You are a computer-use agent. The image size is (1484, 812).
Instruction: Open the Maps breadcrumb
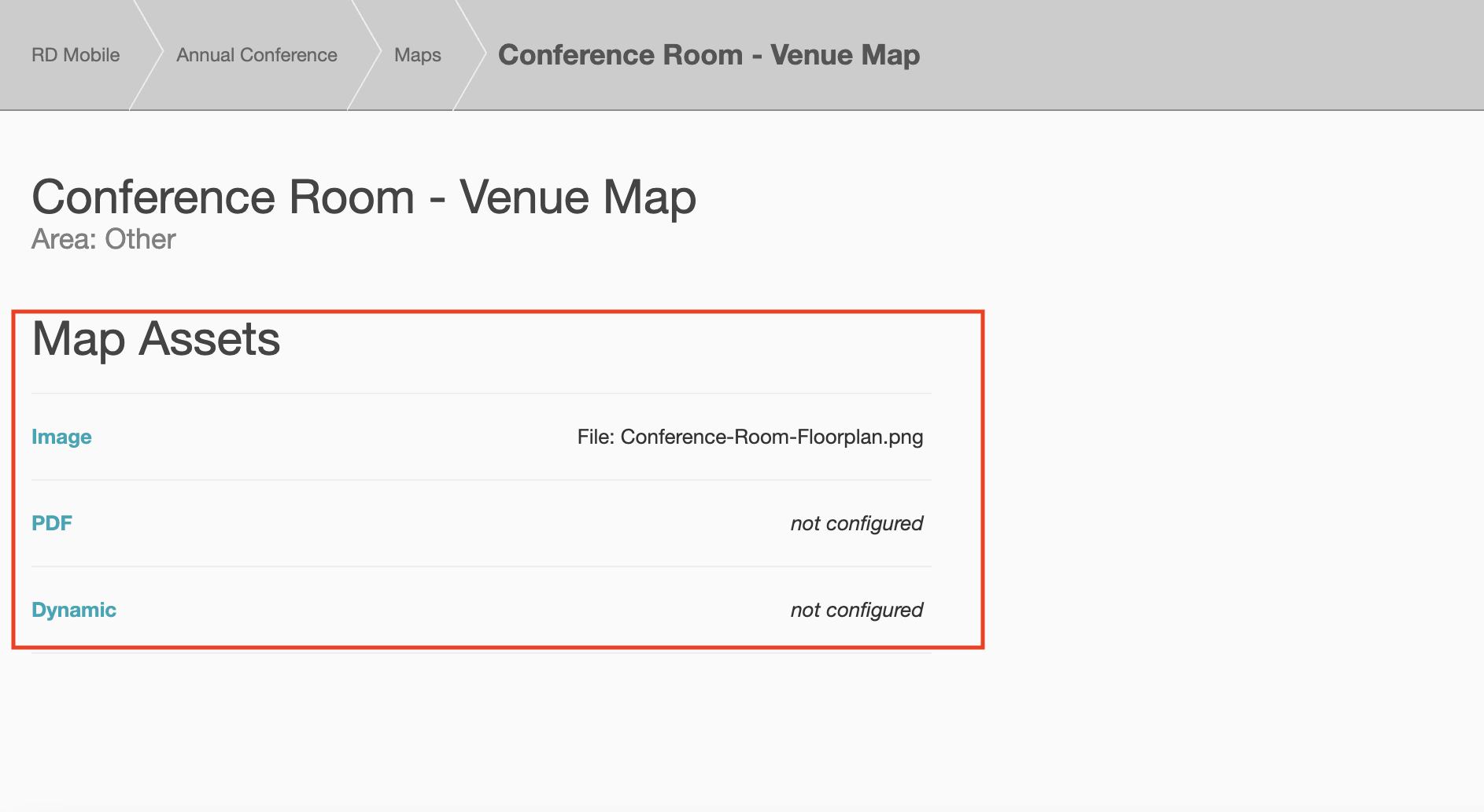(417, 55)
